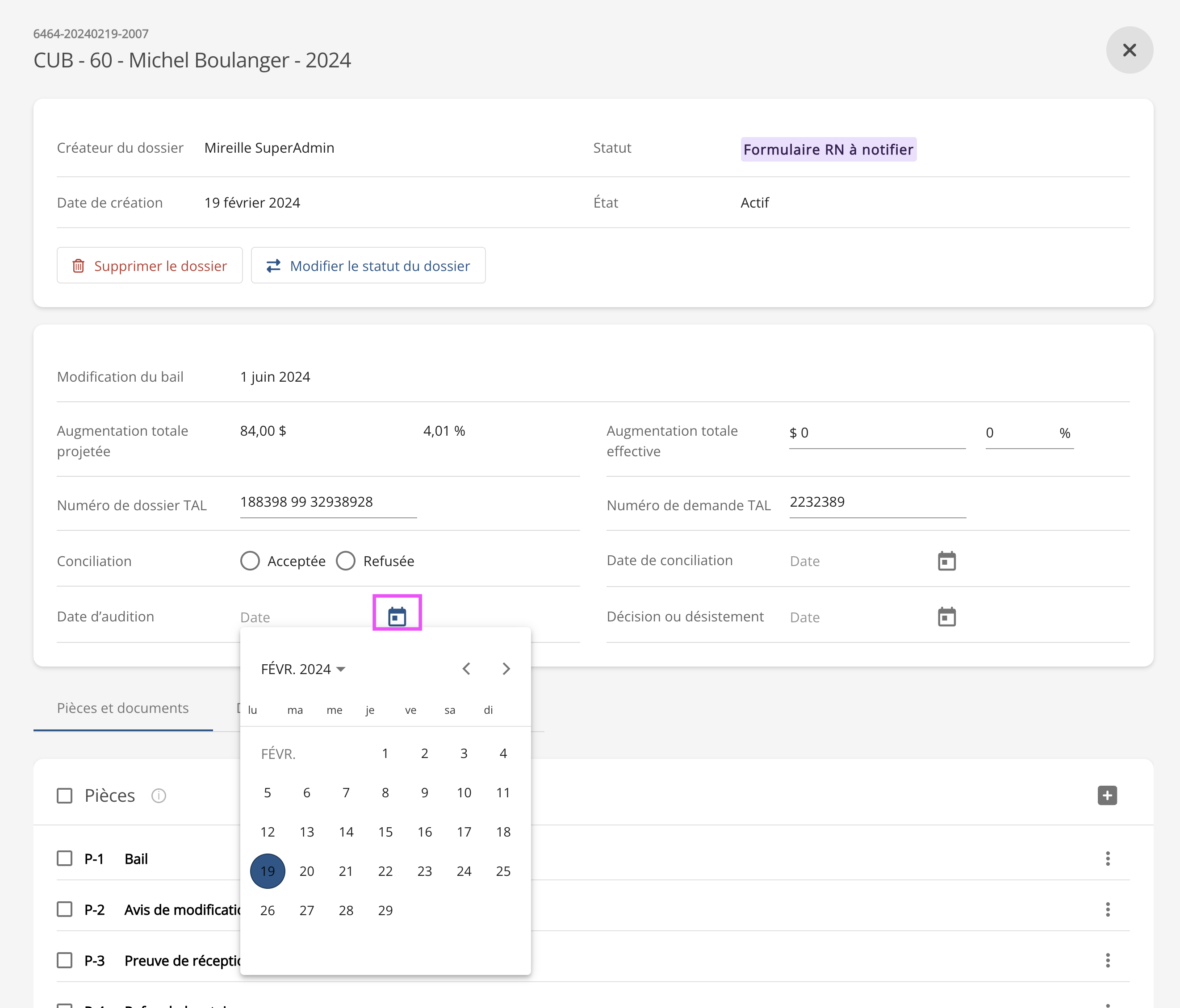Go to next month in the calendar
The height and width of the screenshot is (1008, 1180).
[x=506, y=669]
